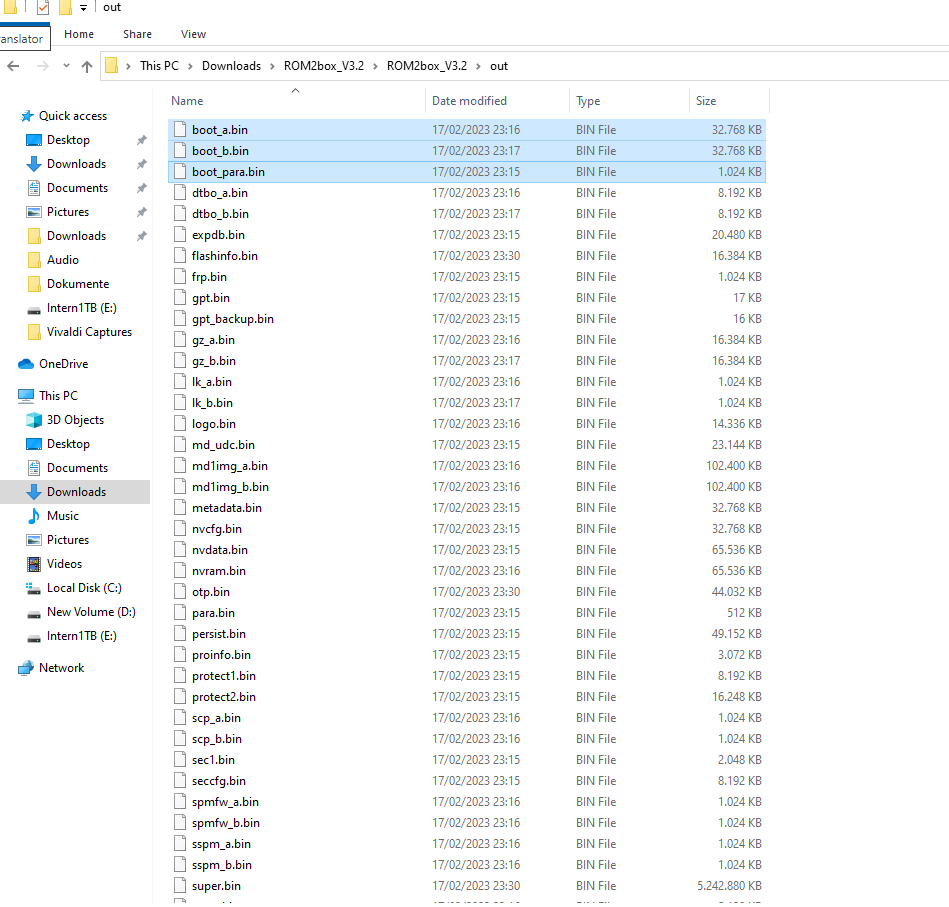This screenshot has height=907, width=949.
Task: Open pinned Desktop under Quick access
Action: [x=68, y=140]
